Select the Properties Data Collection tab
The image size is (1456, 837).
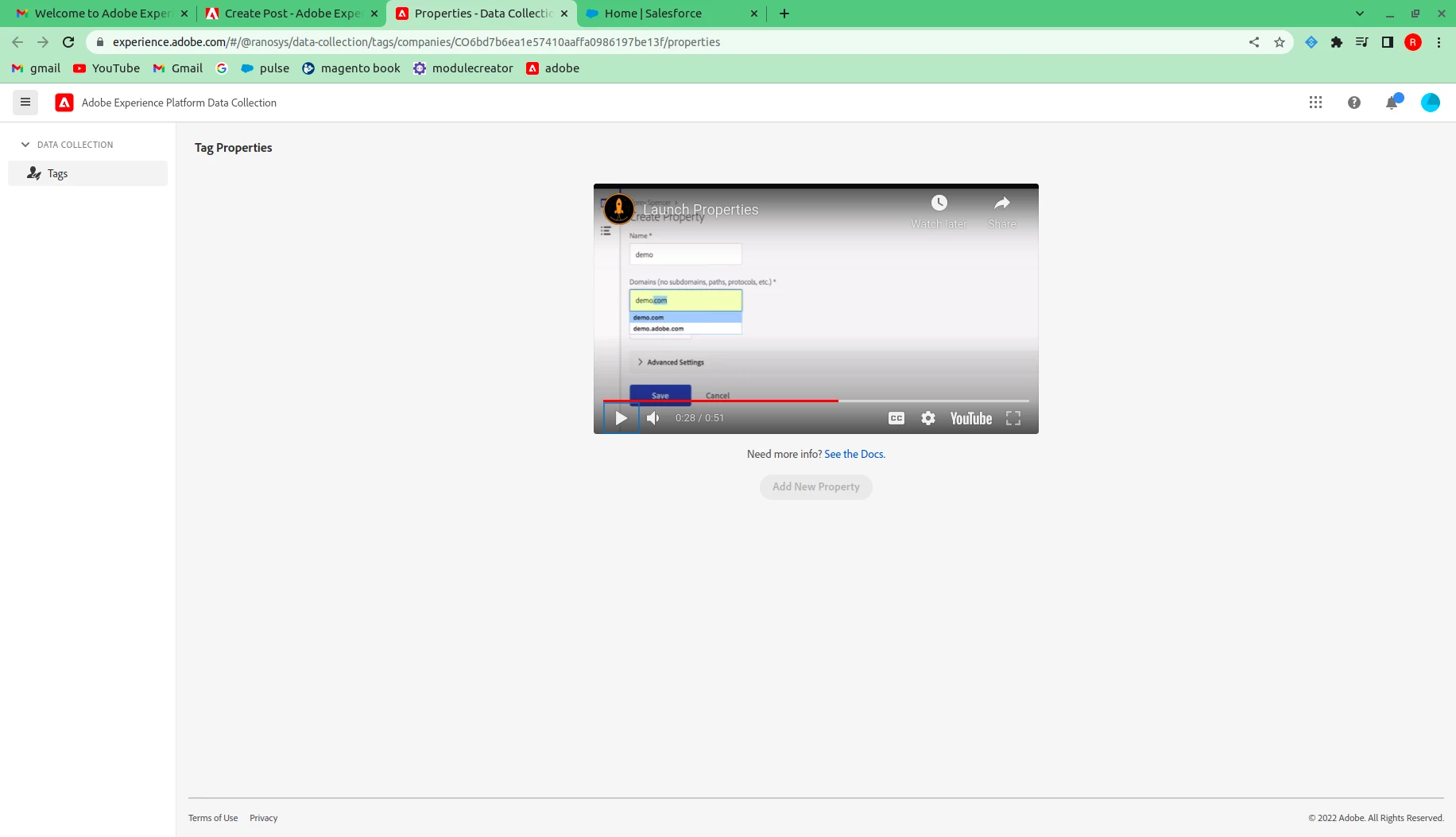(482, 14)
